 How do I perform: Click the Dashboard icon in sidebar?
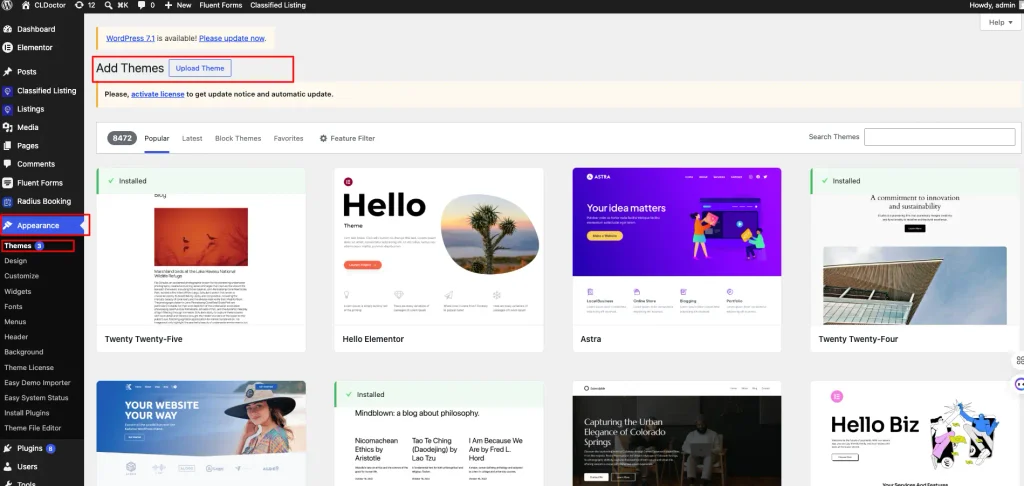[x=8, y=29]
